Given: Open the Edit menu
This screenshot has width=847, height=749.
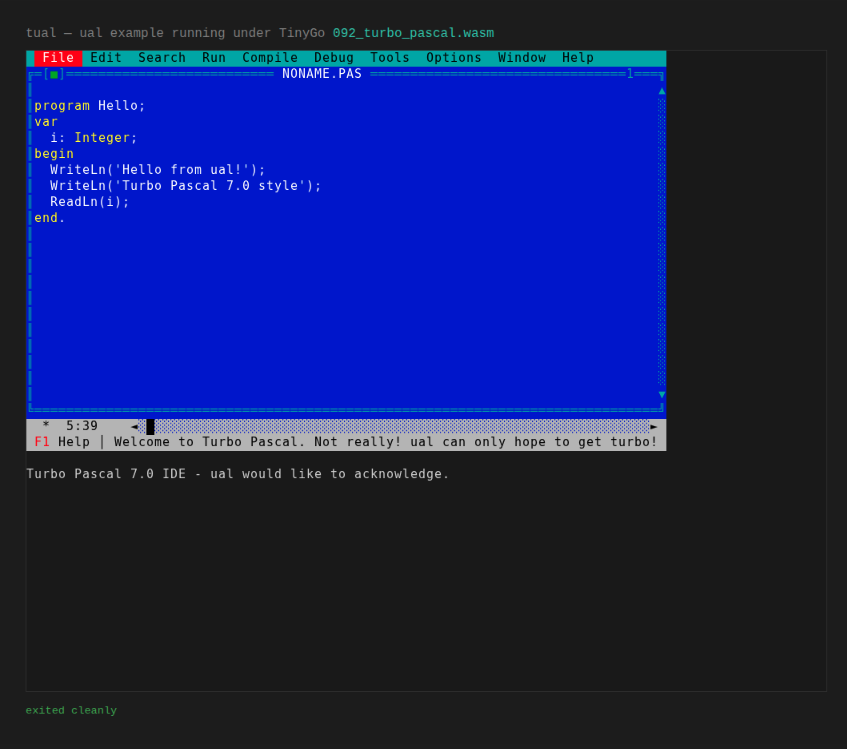Looking at the screenshot, I should 106,58.
